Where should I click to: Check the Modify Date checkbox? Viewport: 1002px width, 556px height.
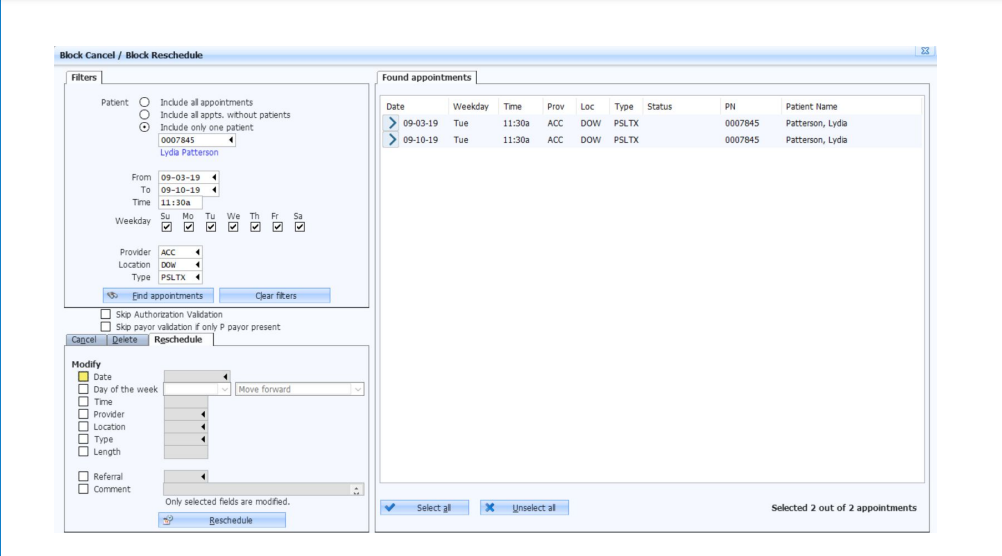click(x=83, y=377)
